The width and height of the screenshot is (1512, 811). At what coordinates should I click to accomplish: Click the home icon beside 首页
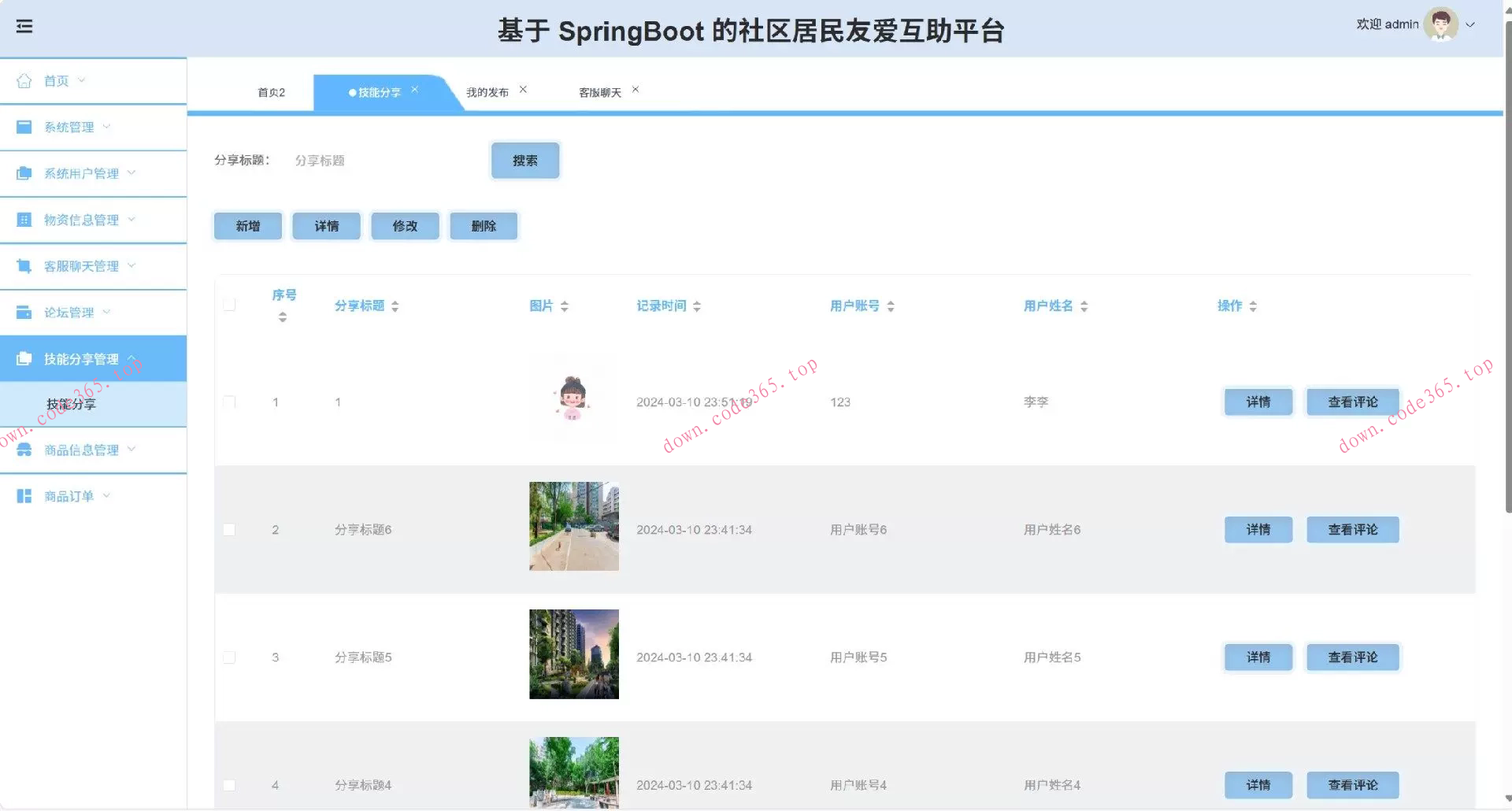click(x=24, y=80)
